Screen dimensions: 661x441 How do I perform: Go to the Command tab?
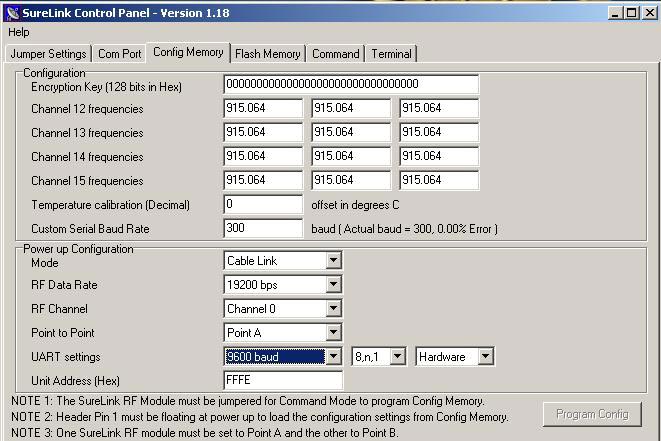coord(336,54)
